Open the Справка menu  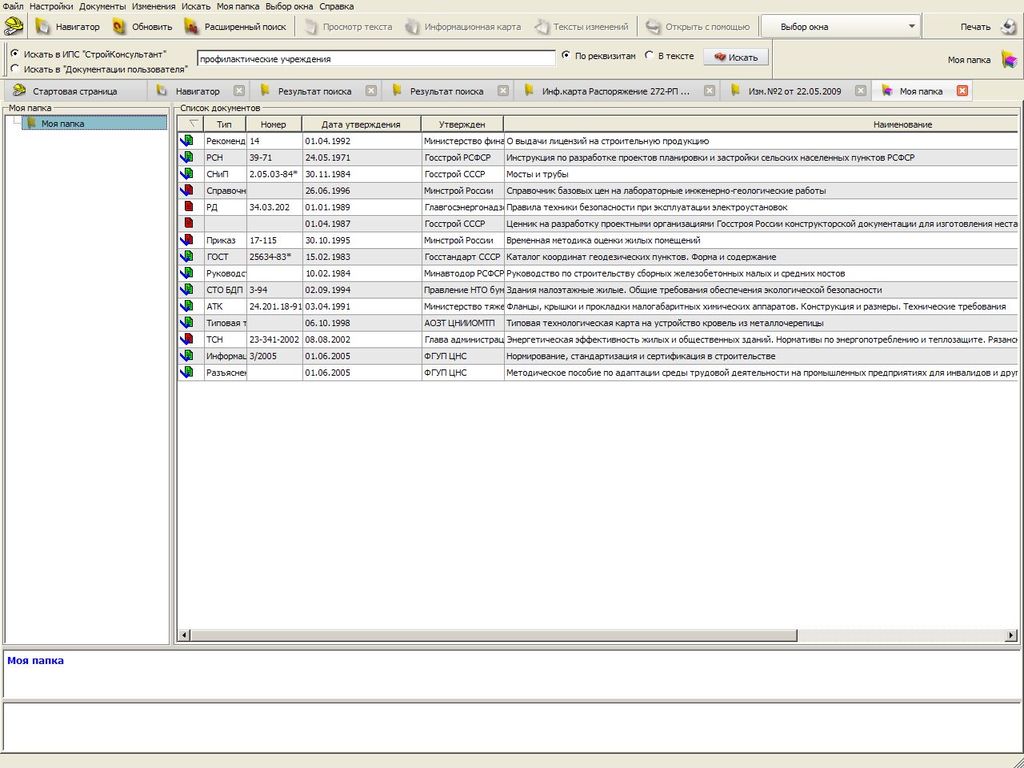click(x=336, y=7)
